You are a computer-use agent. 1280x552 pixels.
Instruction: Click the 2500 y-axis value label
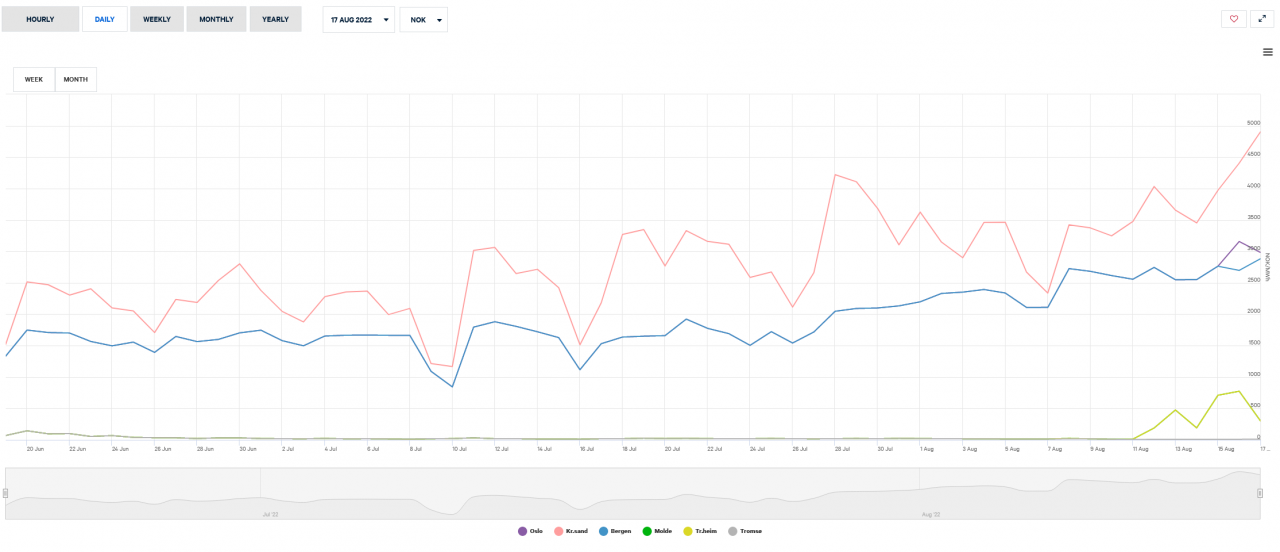(1253, 280)
